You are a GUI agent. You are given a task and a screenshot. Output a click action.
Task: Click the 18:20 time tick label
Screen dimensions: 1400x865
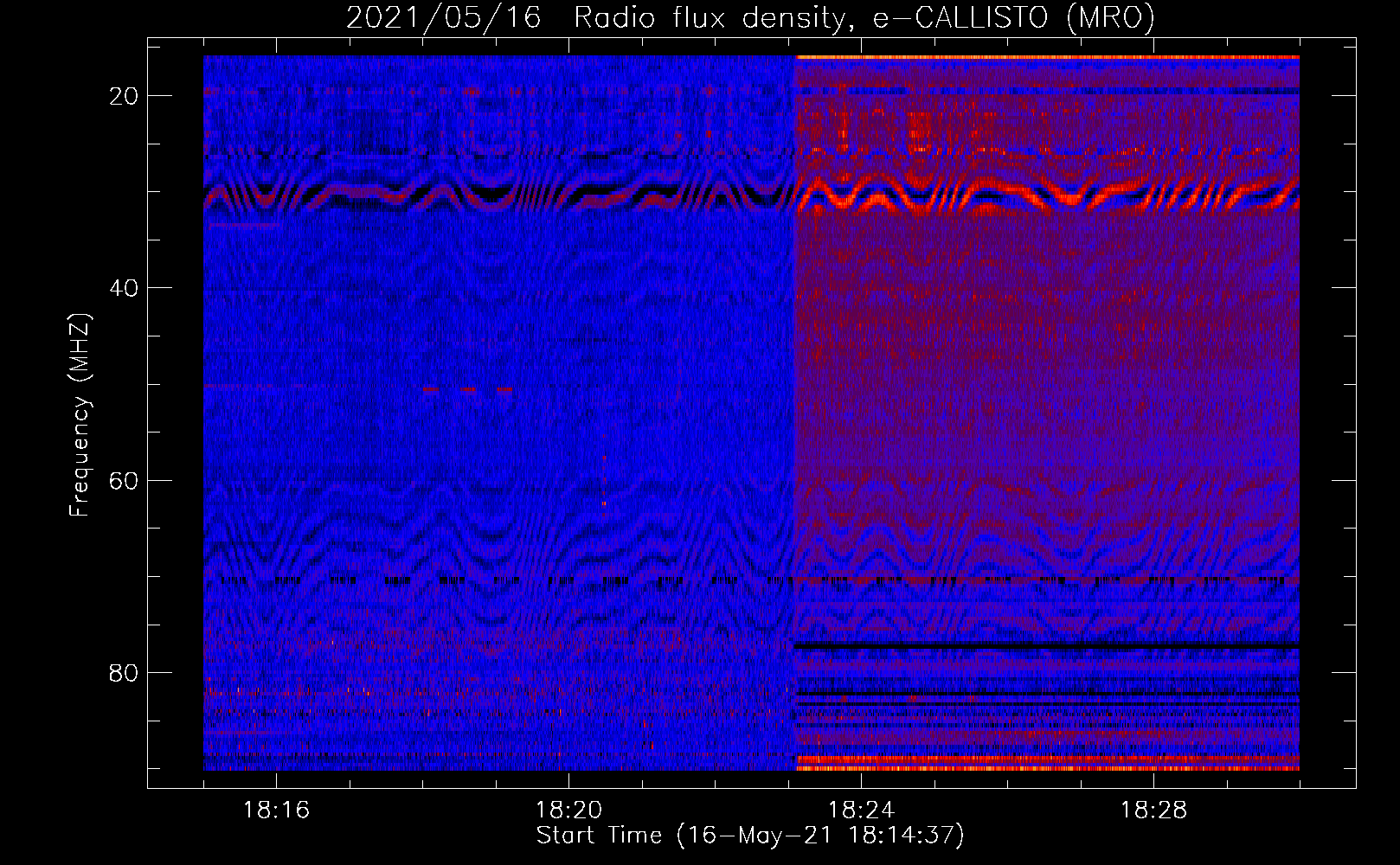(568, 811)
